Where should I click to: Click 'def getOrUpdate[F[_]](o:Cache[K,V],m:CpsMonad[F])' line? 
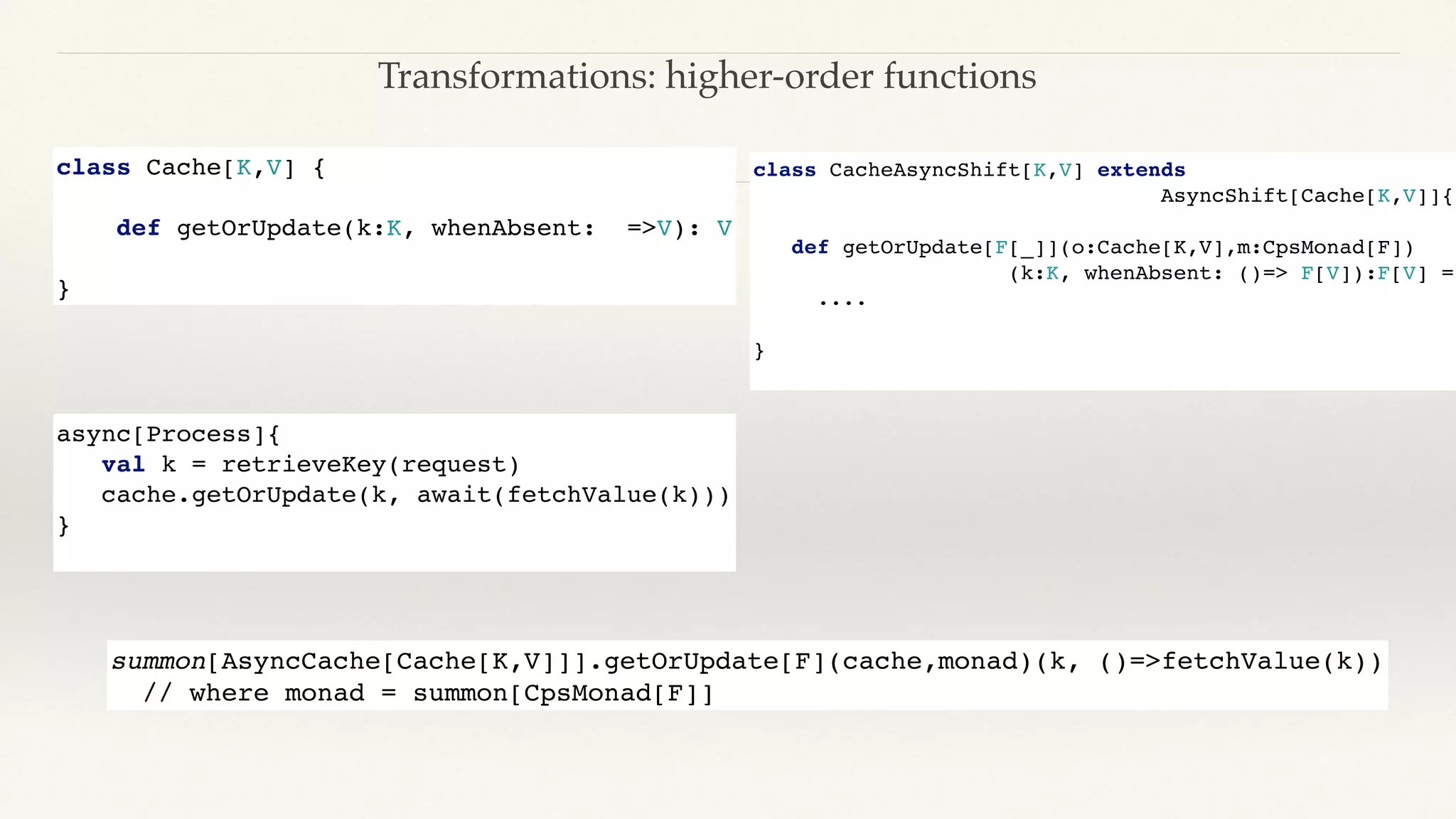[1103, 248]
